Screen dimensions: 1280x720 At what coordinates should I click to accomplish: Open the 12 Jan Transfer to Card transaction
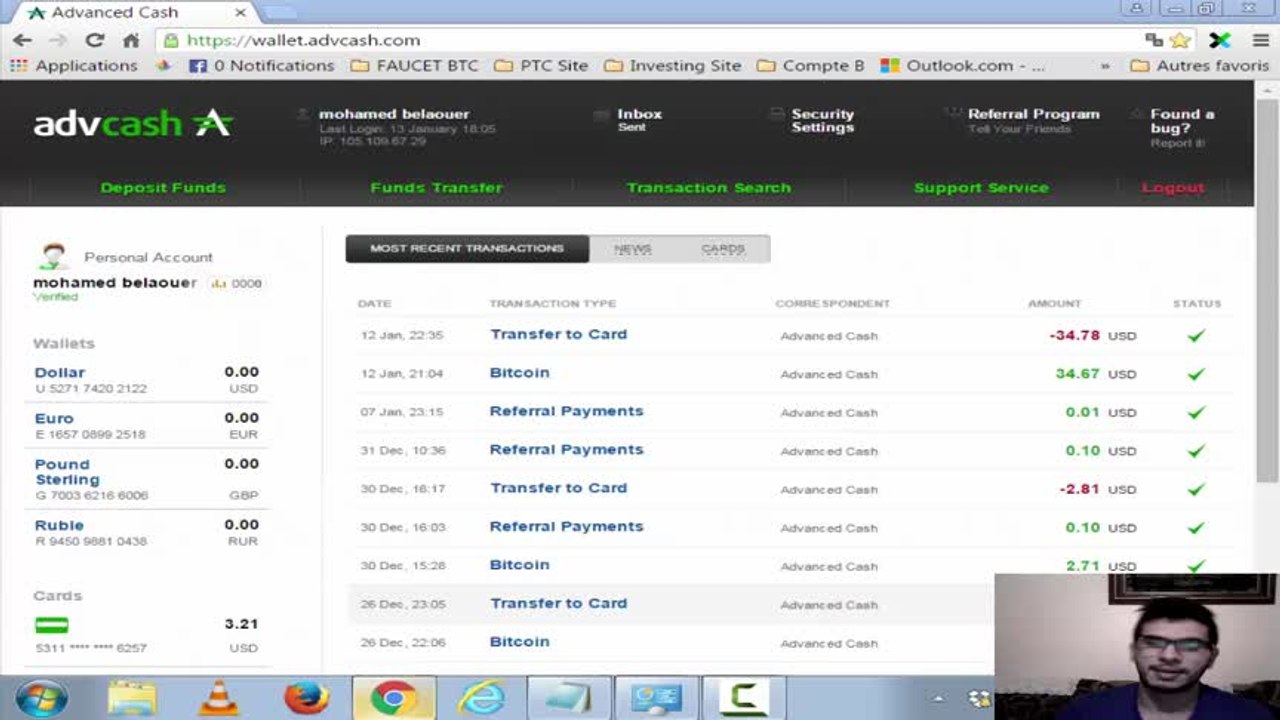tap(558, 334)
